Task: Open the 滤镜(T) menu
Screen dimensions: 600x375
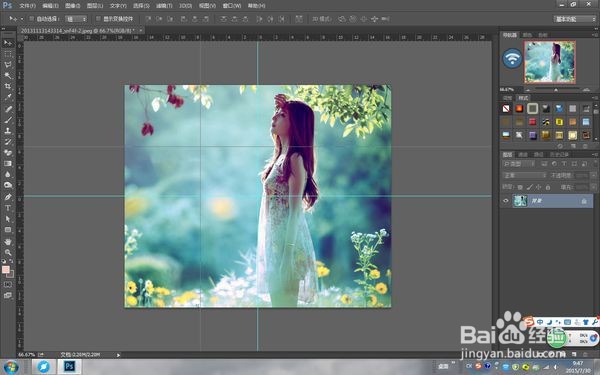Action: point(164,6)
